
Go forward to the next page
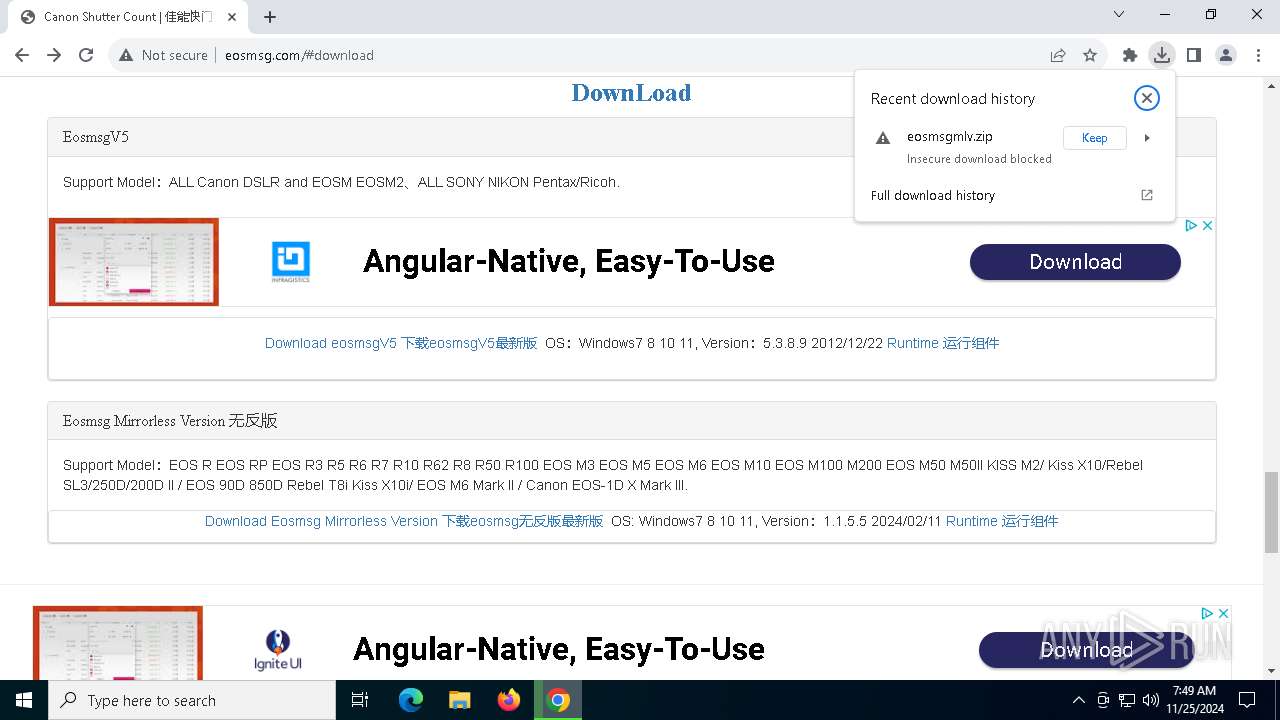pos(54,55)
